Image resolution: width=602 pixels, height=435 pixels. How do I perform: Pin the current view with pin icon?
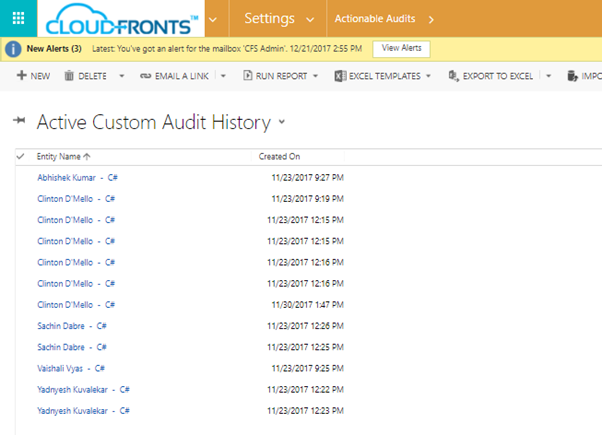pos(19,121)
